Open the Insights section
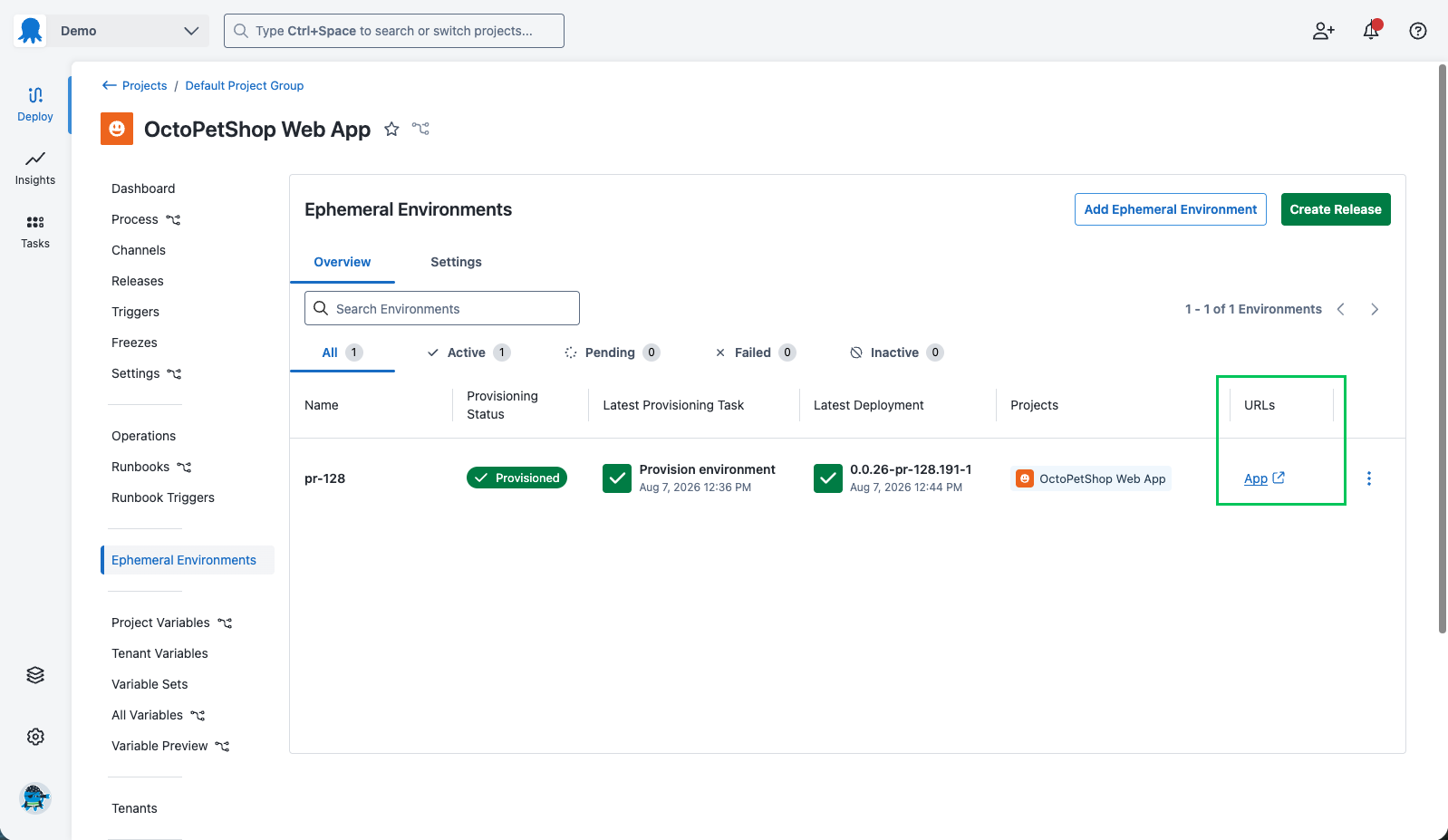1448x840 pixels. point(35,168)
